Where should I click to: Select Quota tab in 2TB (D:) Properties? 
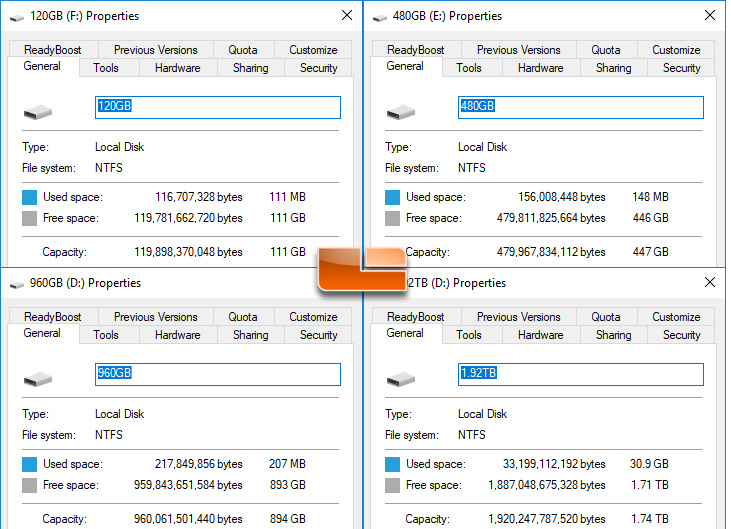point(606,317)
